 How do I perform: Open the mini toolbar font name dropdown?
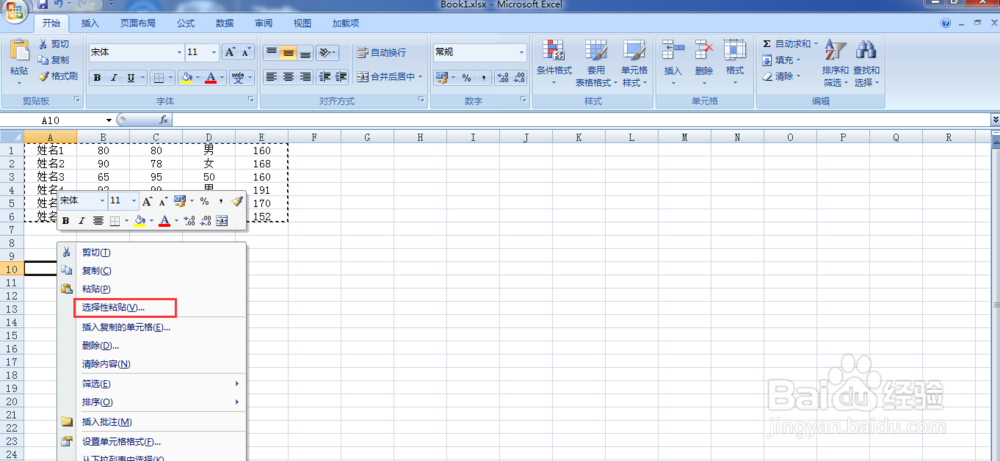click(x=102, y=201)
